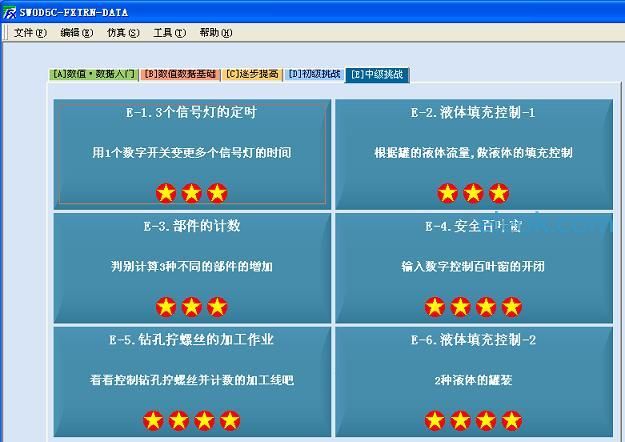
Task: Switch to the [C]逐步提高 tab
Action: (x=253, y=74)
